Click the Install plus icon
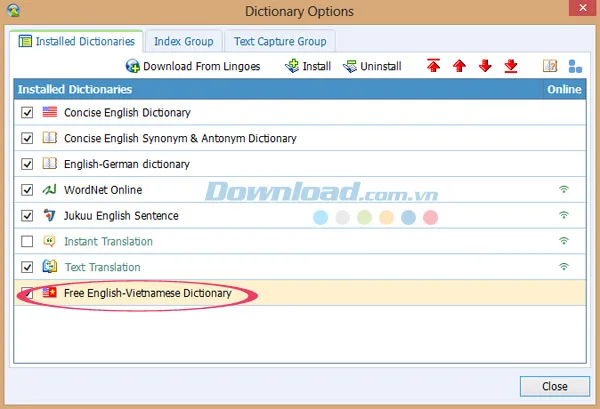 point(292,66)
